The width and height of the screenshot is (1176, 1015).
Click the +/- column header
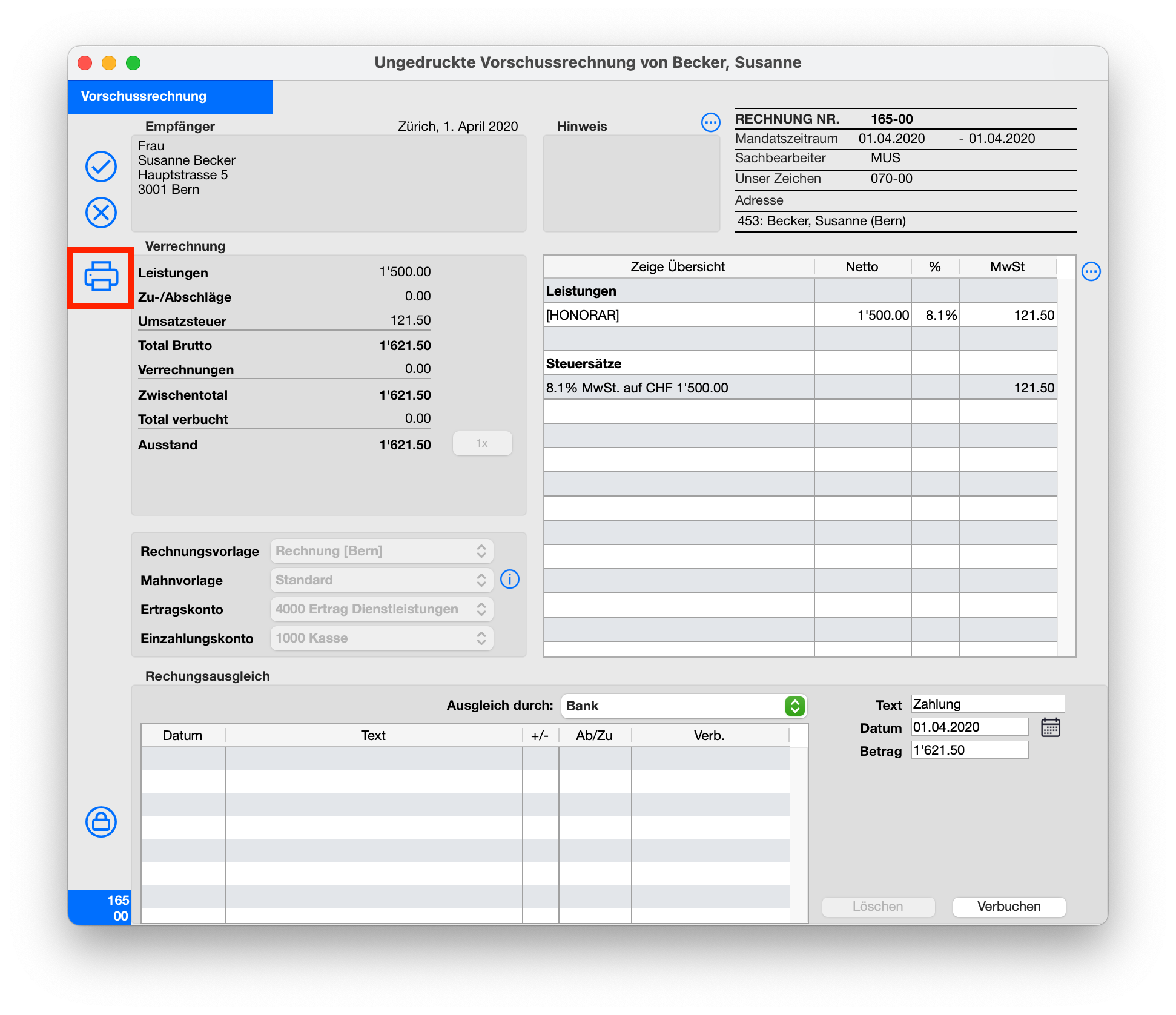[x=540, y=735]
